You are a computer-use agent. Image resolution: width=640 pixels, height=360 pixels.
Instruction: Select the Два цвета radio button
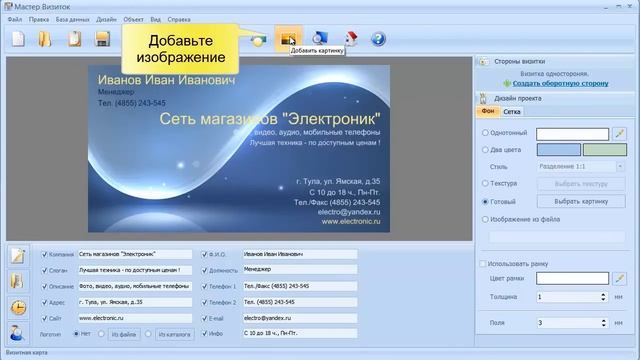[x=485, y=150]
